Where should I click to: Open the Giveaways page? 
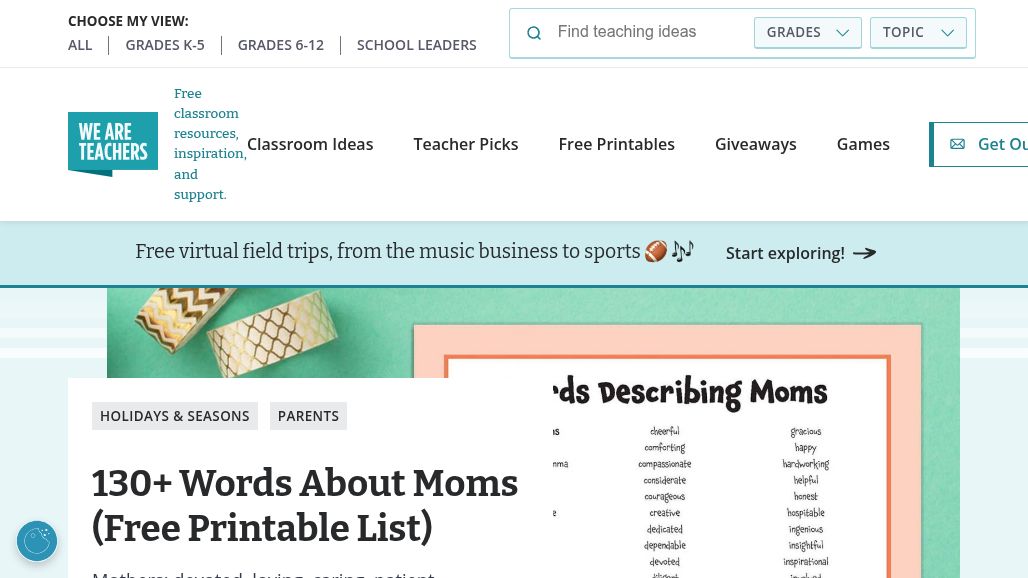756,144
